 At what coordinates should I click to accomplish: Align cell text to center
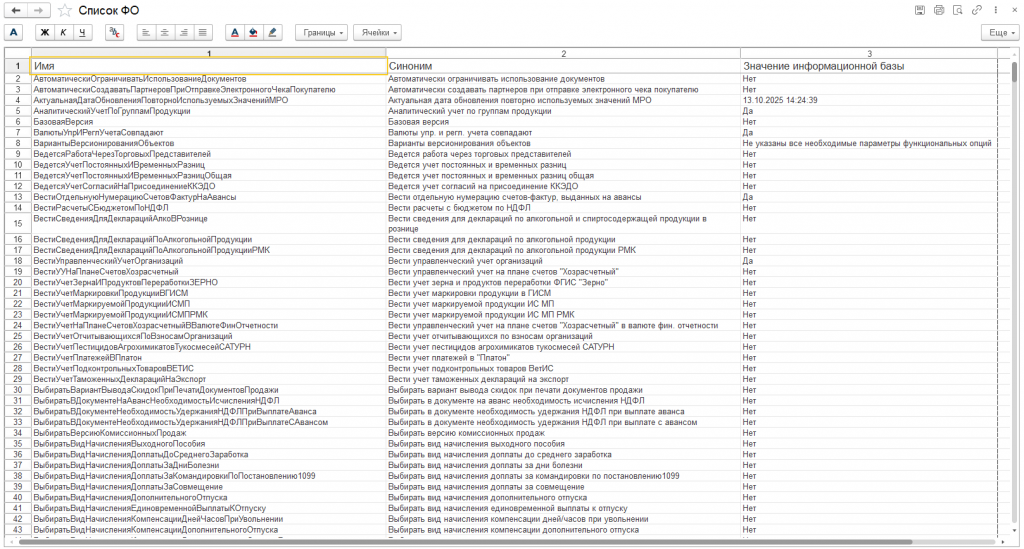(164, 32)
